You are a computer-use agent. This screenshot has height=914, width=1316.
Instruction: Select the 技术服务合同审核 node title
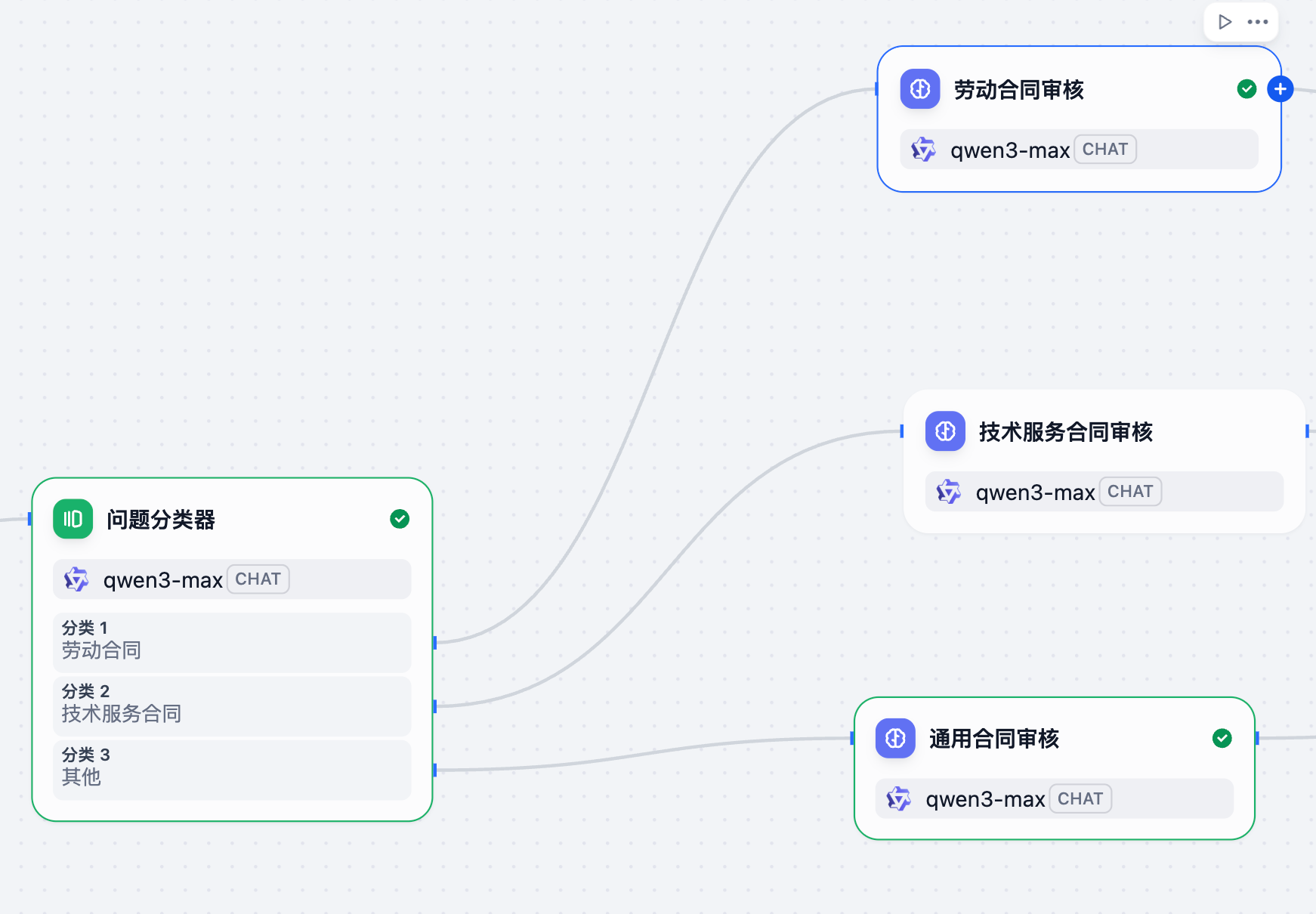1065,432
